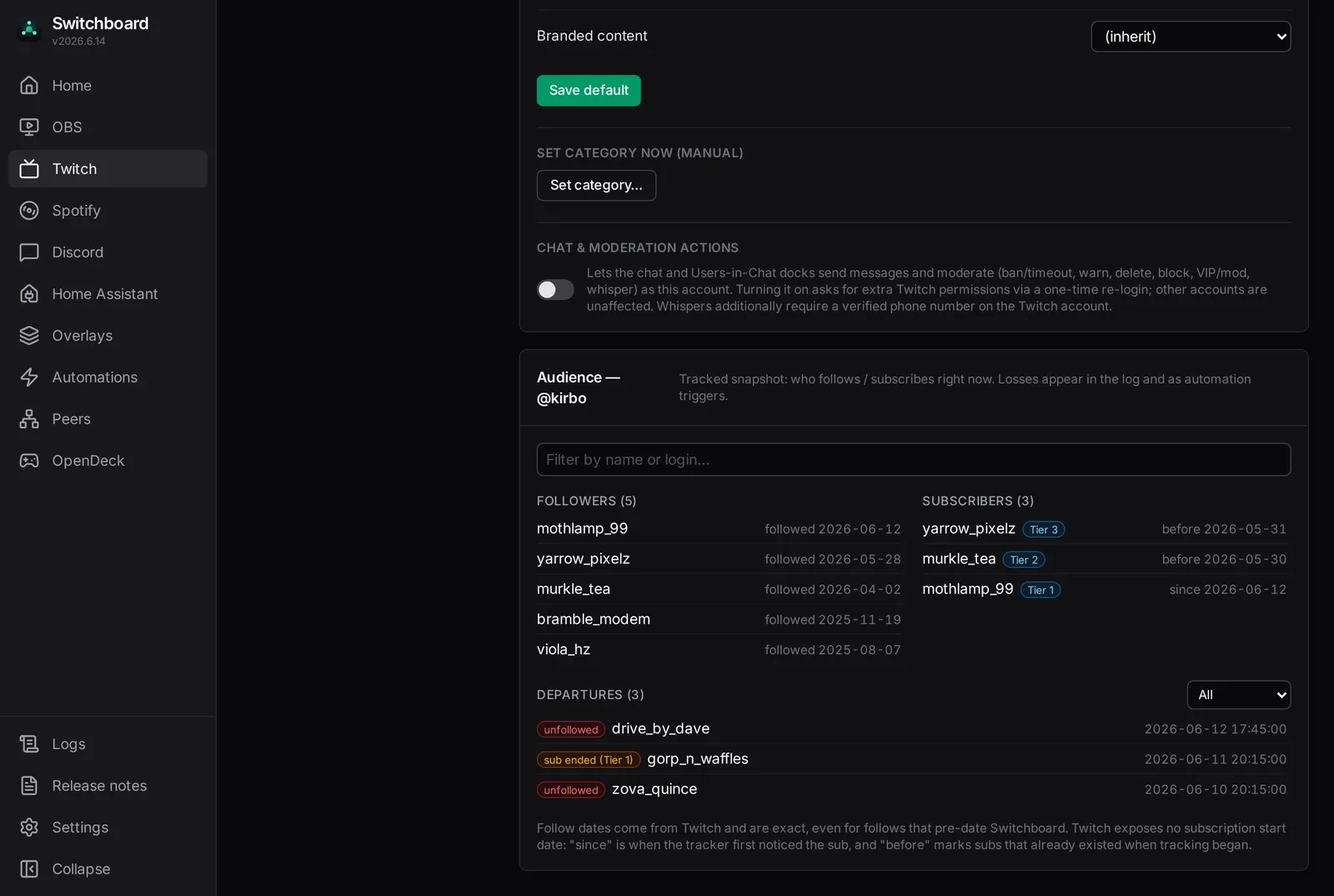Open OpenDeck from the sidebar
The image size is (1334, 896).
coord(108,460)
